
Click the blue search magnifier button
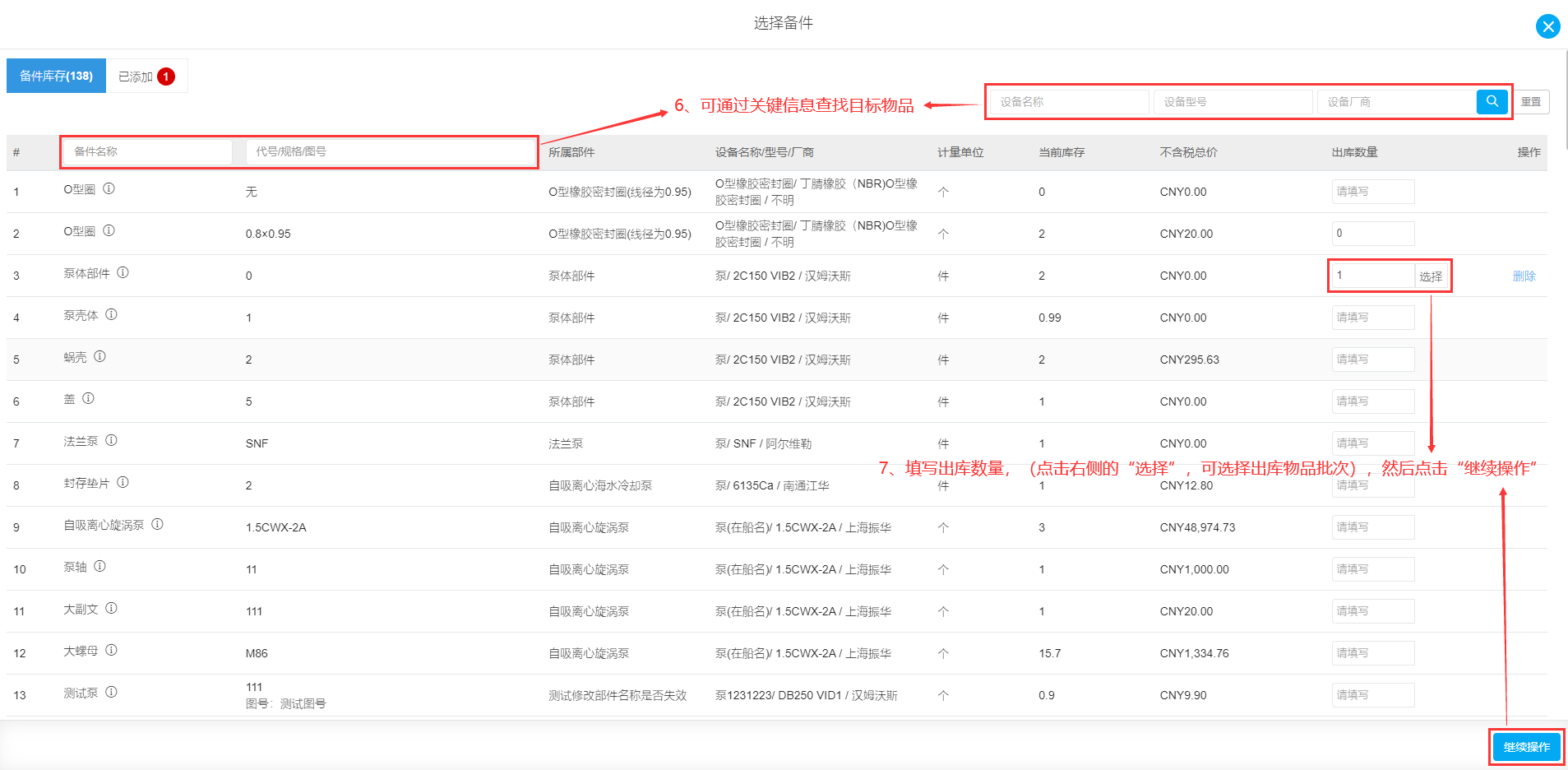[x=1492, y=101]
